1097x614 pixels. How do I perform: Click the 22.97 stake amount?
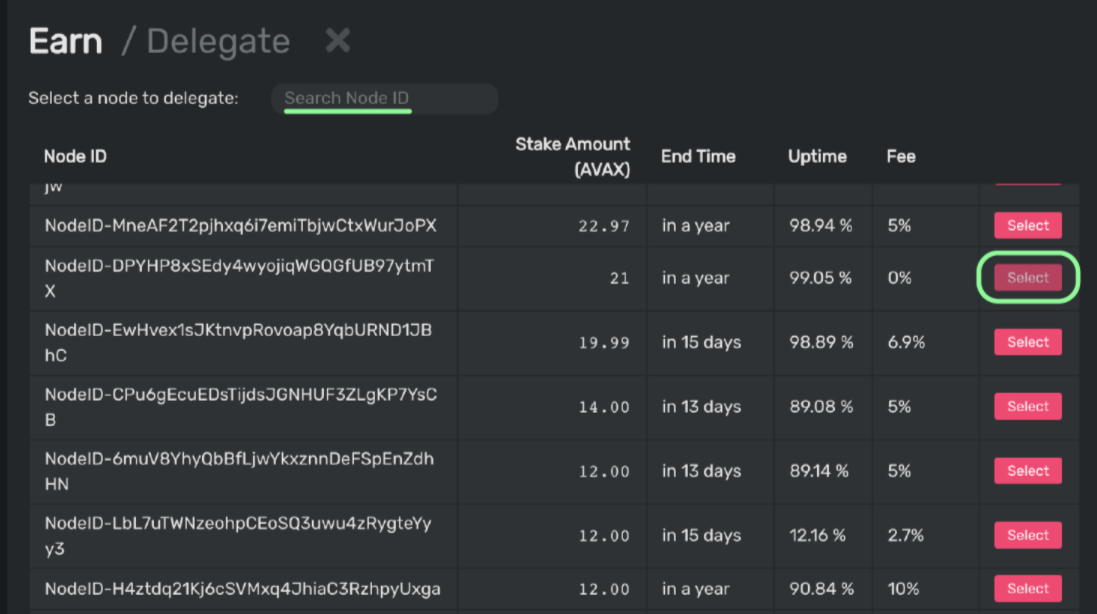604,227
